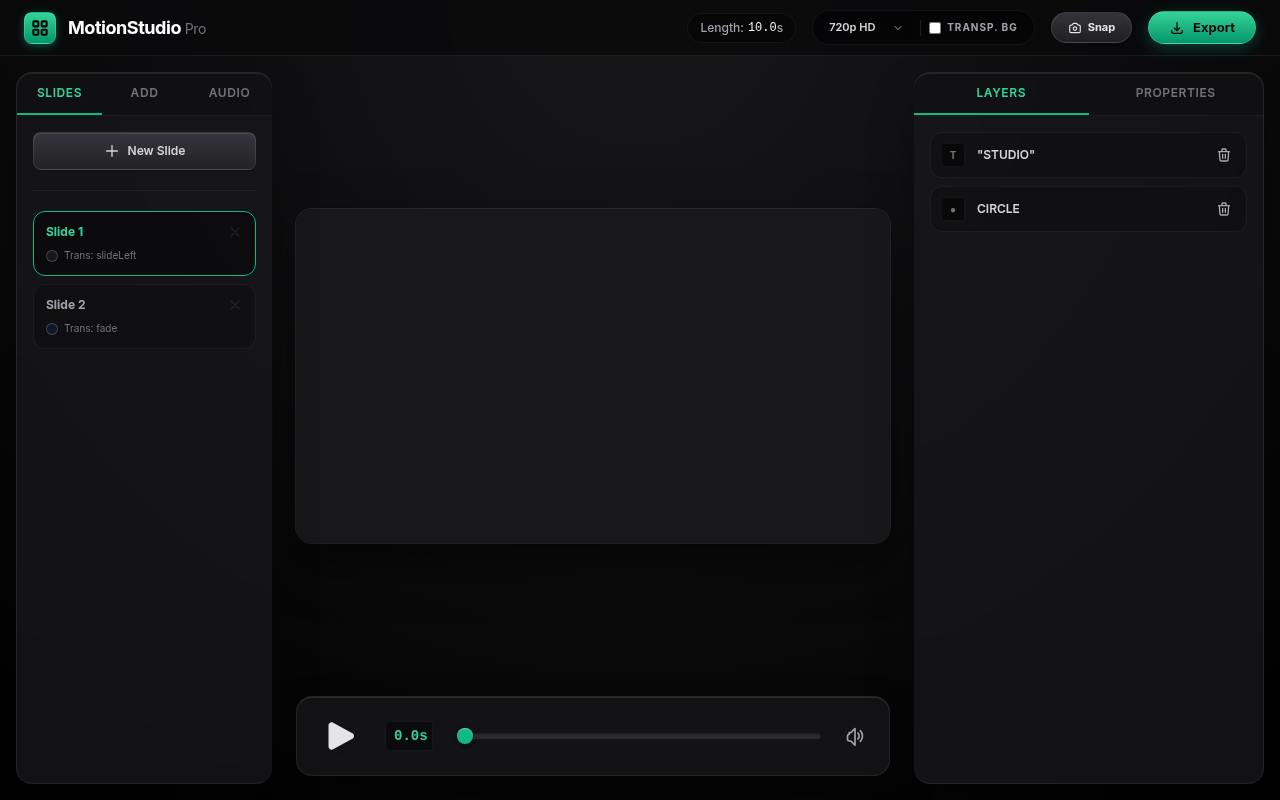Image resolution: width=1280 pixels, height=800 pixels.
Task: Enable the Transp. BG checkbox
Action: coord(935,28)
